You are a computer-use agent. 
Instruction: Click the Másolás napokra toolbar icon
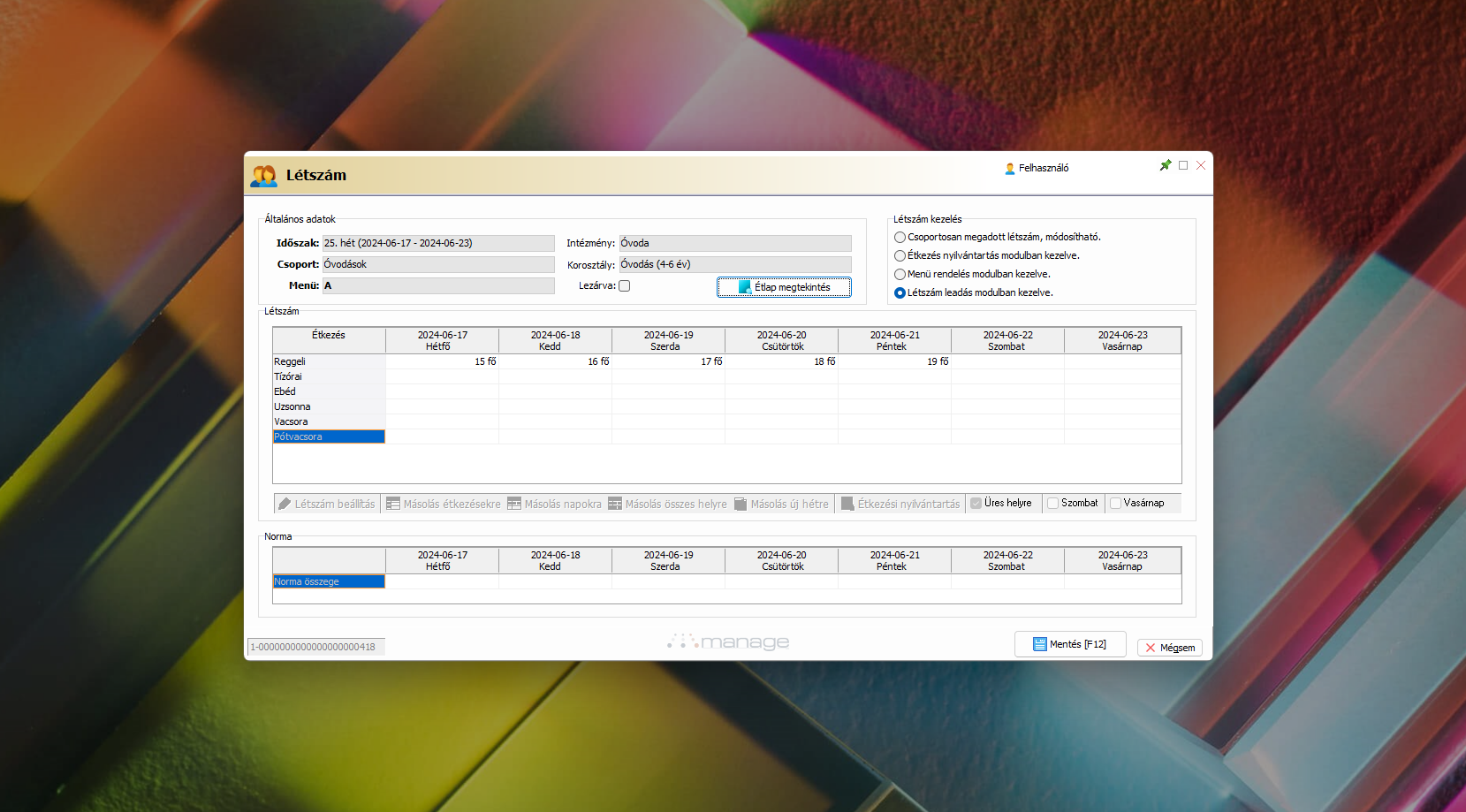click(514, 504)
